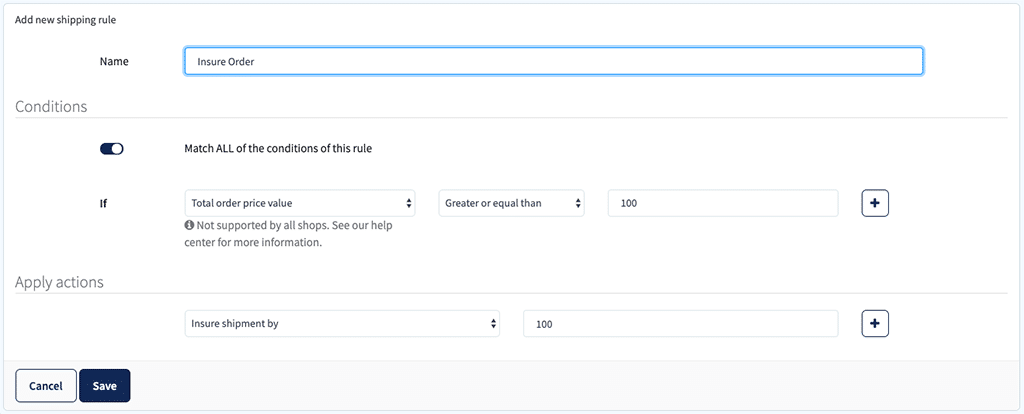Click the Name field containing Insure Order
This screenshot has width=1024, height=414.
tap(554, 61)
